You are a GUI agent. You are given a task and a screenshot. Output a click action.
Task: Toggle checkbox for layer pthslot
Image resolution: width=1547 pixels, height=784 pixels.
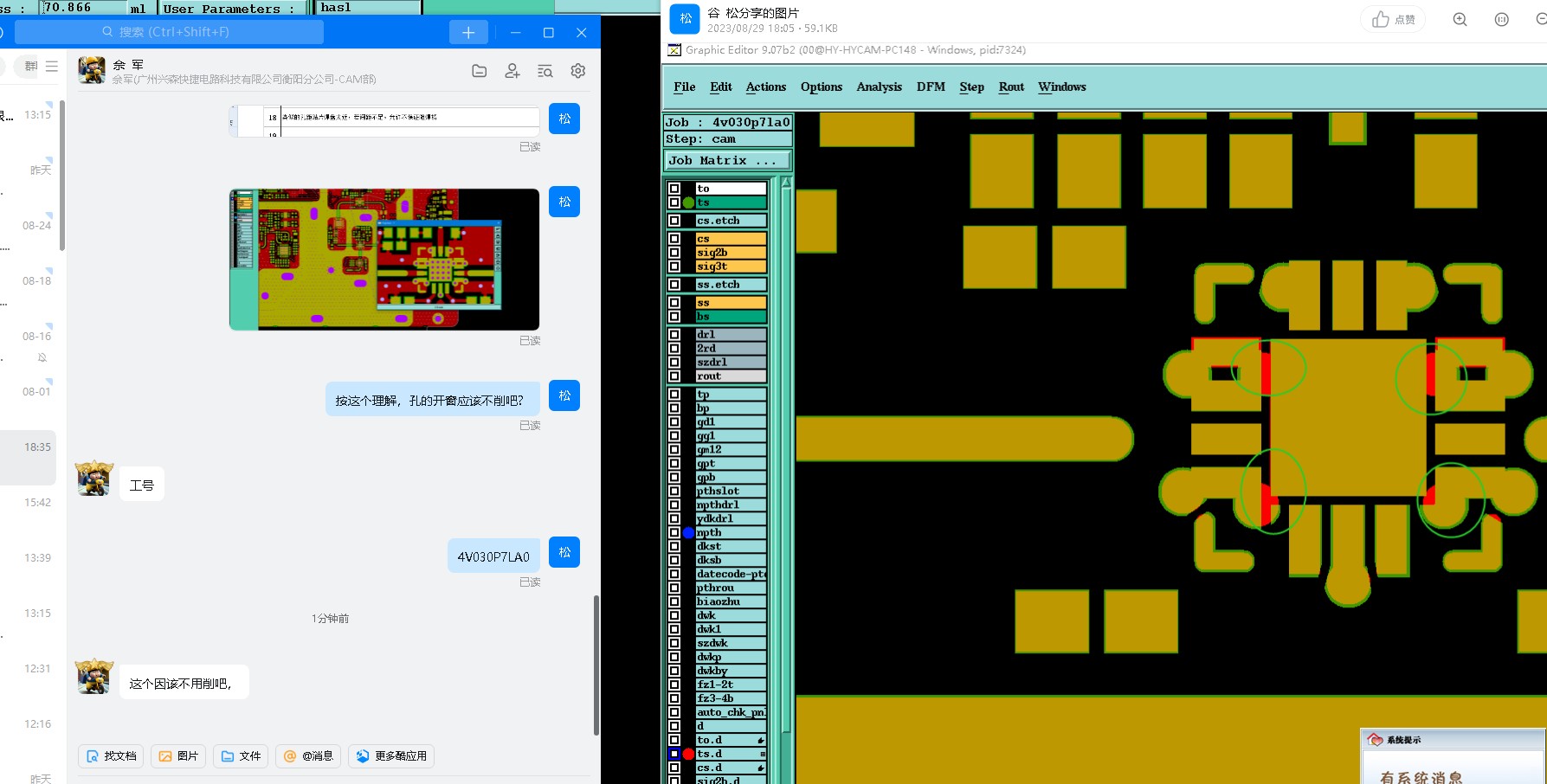click(674, 492)
